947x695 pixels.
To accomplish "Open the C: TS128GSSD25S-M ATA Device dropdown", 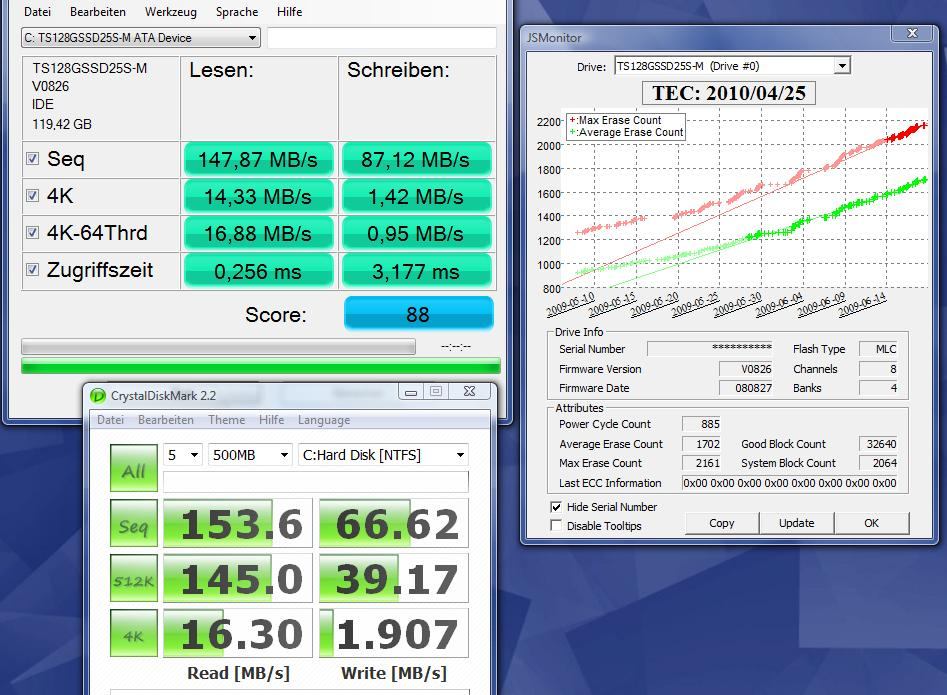I will (141, 37).
